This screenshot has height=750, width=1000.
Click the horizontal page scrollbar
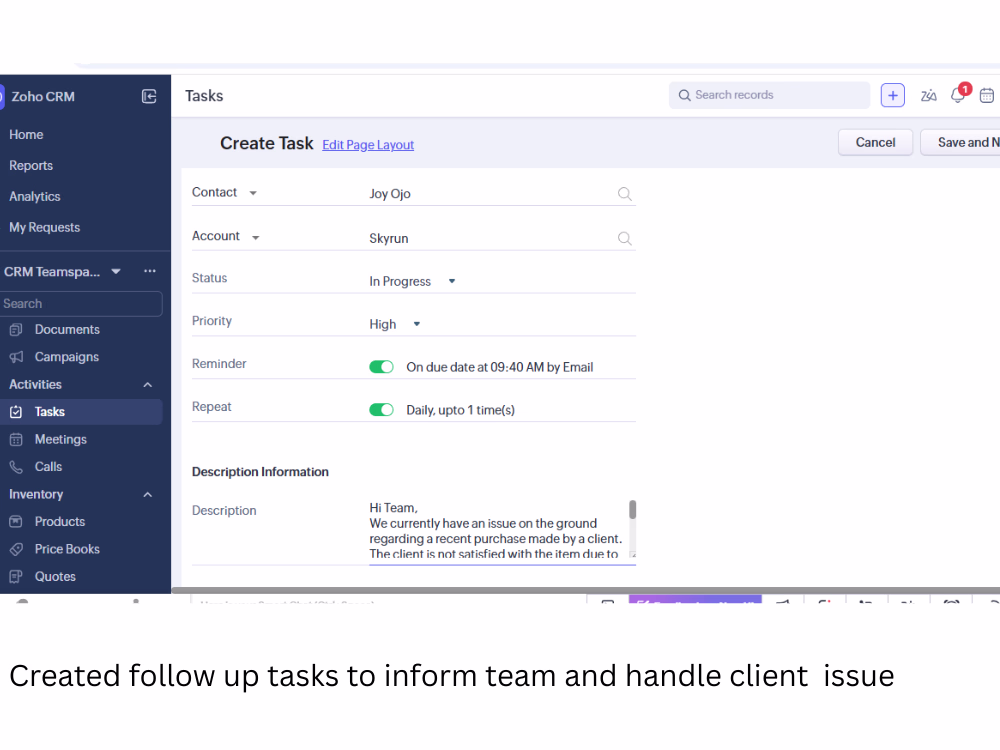(585, 590)
